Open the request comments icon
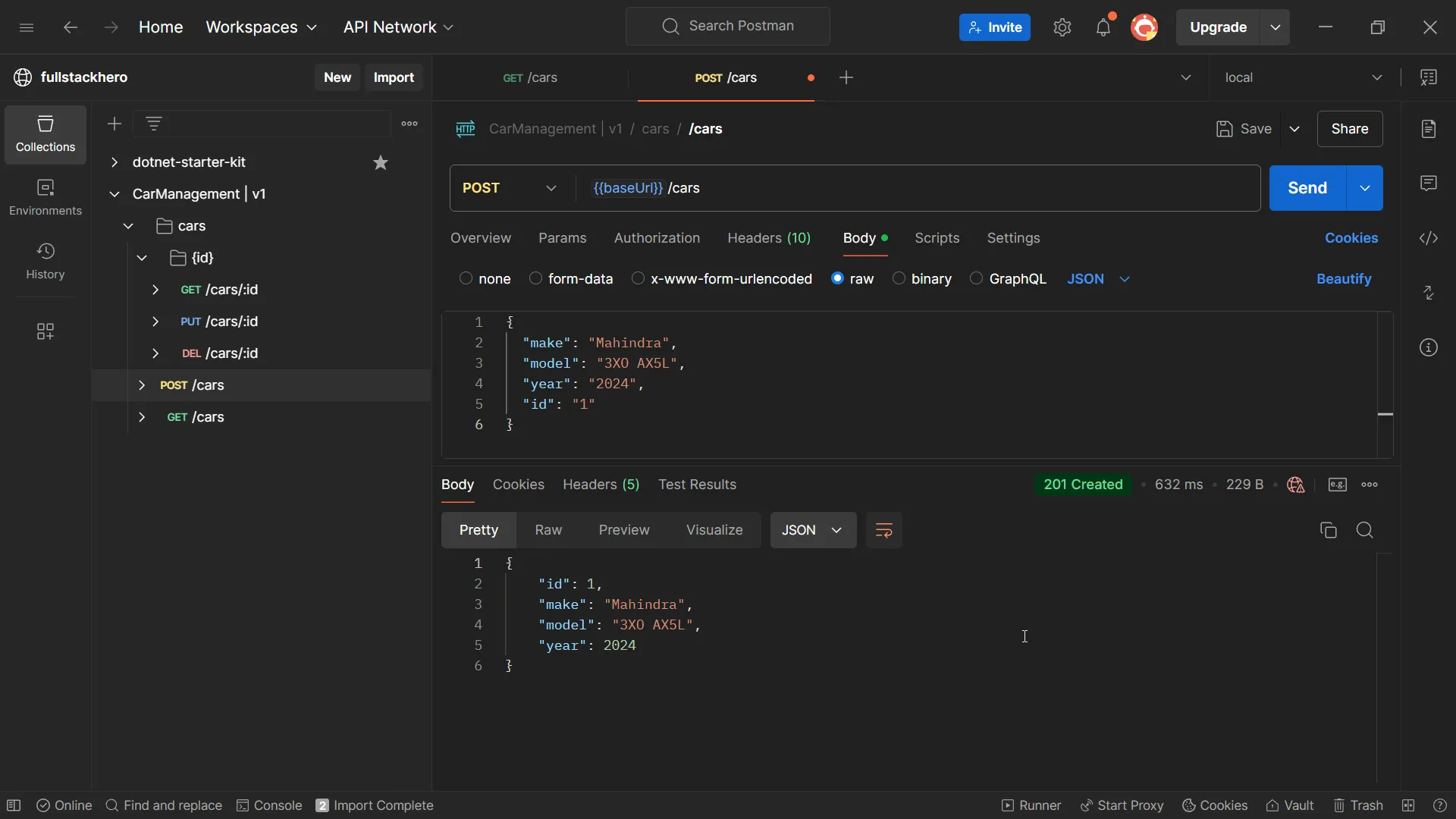 click(1428, 184)
